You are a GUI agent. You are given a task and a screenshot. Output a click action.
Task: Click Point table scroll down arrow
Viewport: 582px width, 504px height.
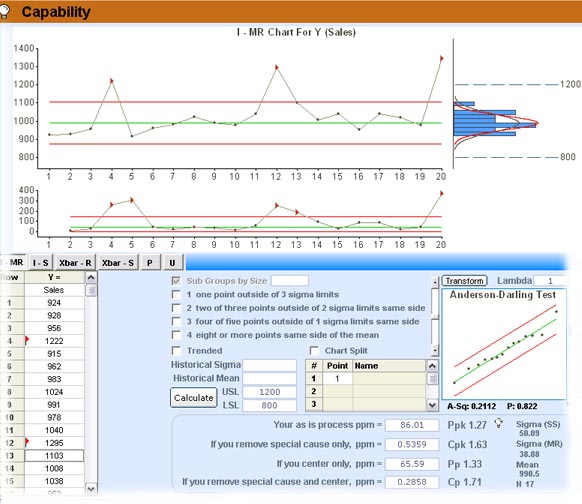pyautogui.click(x=432, y=405)
